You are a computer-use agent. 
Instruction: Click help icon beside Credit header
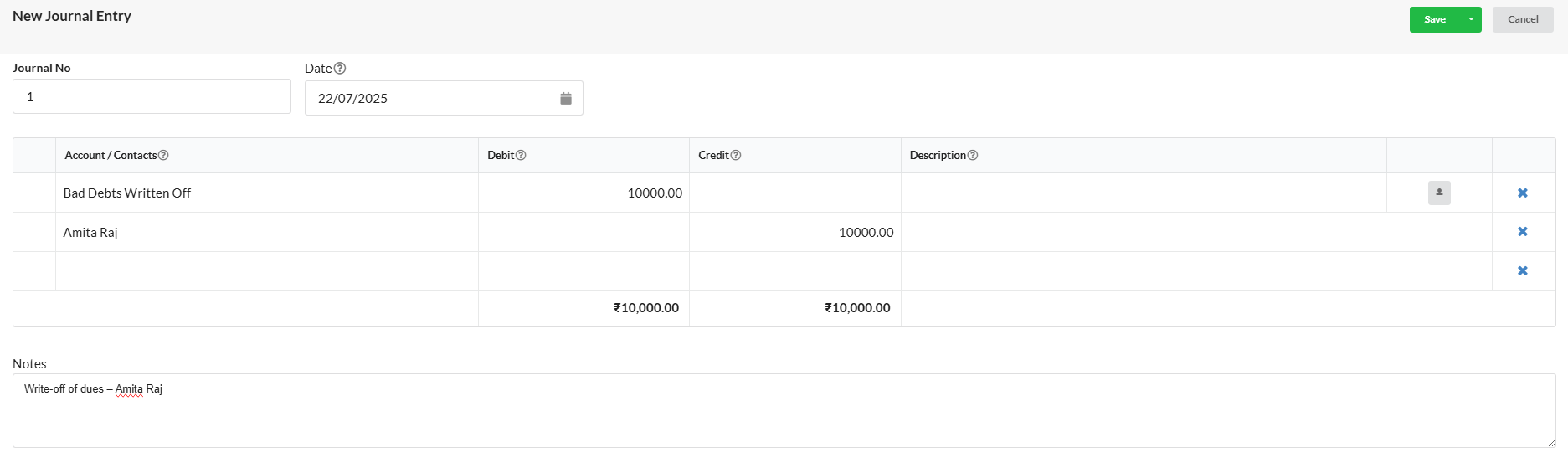click(x=735, y=156)
